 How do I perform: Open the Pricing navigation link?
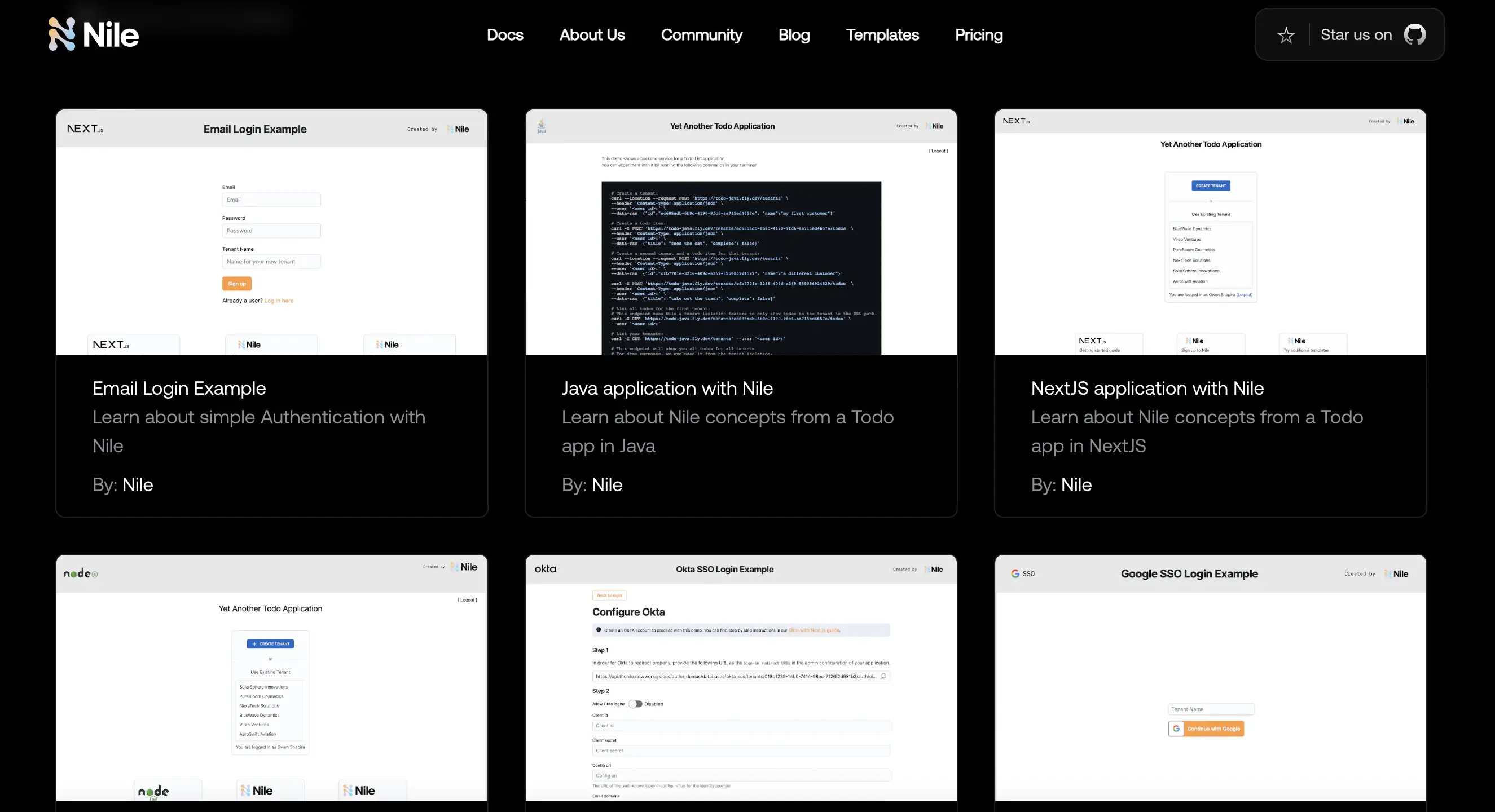tap(978, 35)
